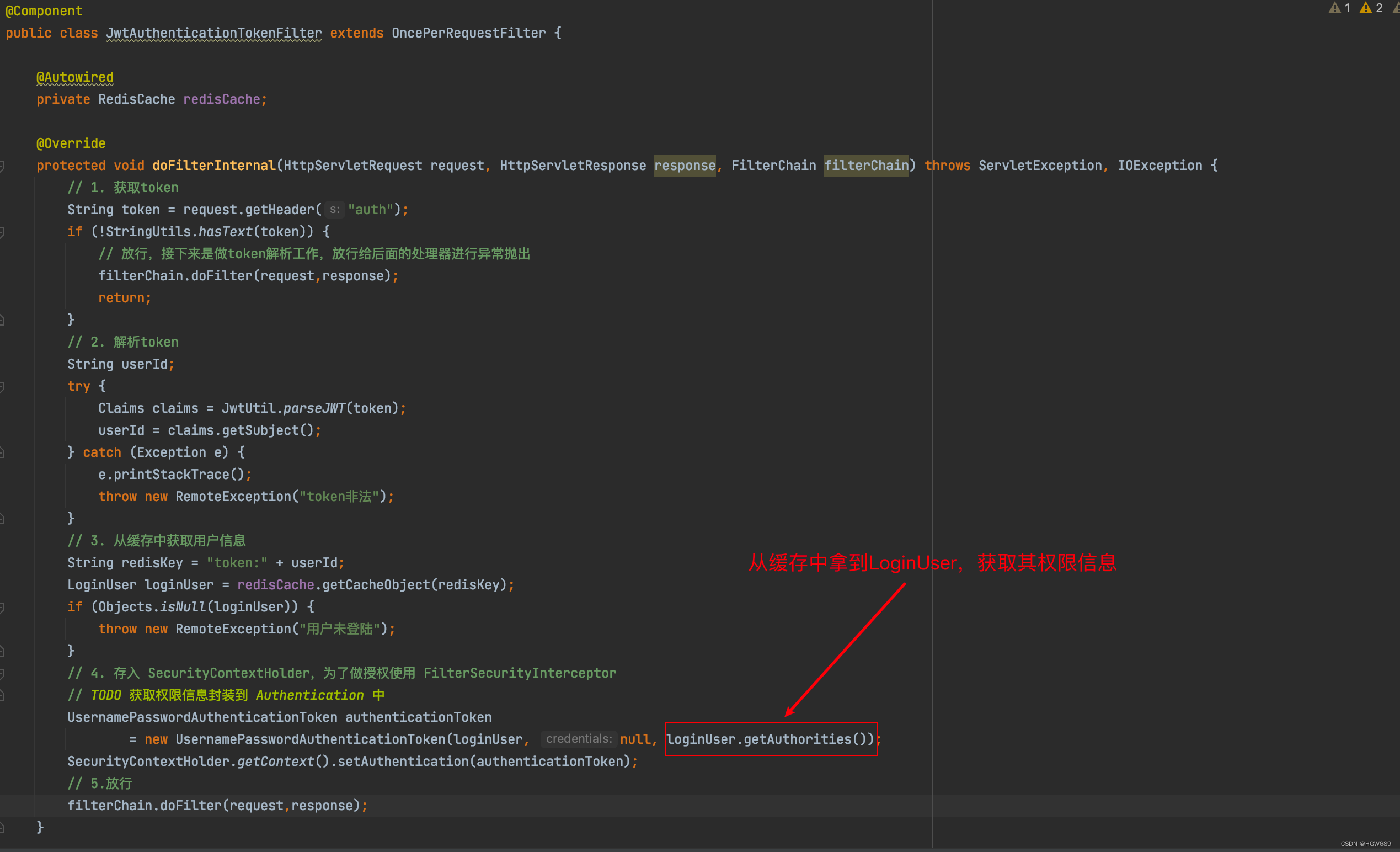The image size is (1400, 852).
Task: Click the credentials: parameter hint
Action: point(579,739)
